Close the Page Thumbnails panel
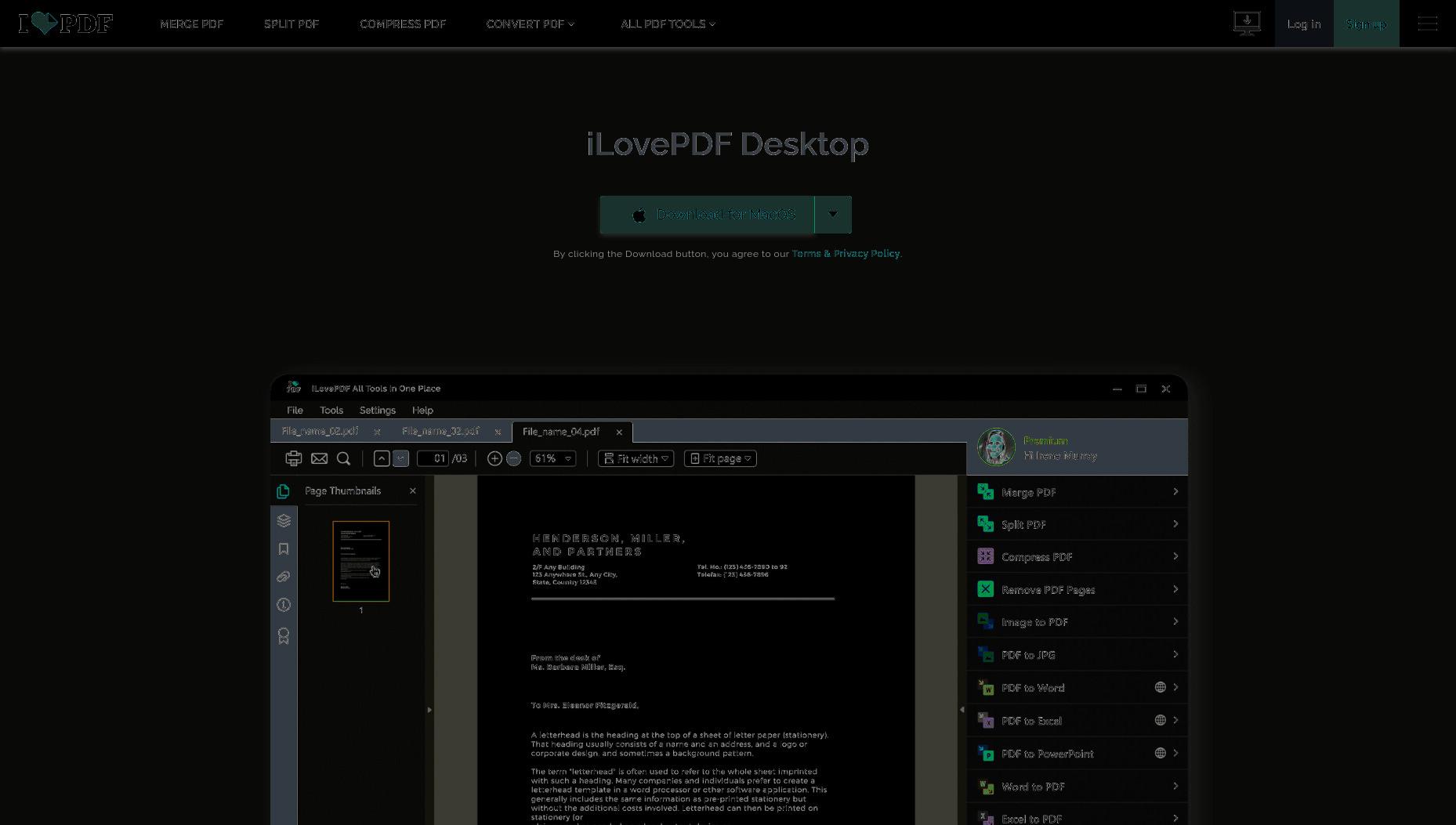1456x825 pixels. 413,491
